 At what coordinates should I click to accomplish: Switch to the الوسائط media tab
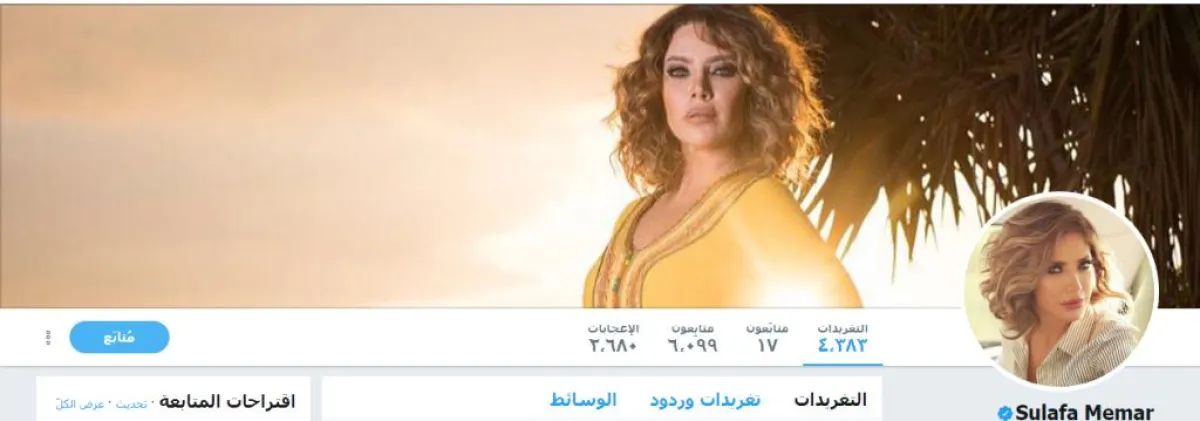coord(583,400)
